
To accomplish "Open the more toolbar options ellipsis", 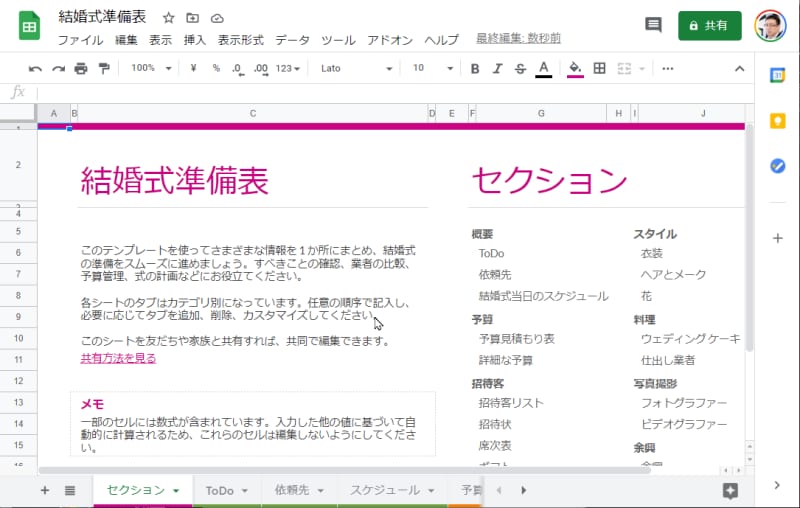I will [x=667, y=68].
